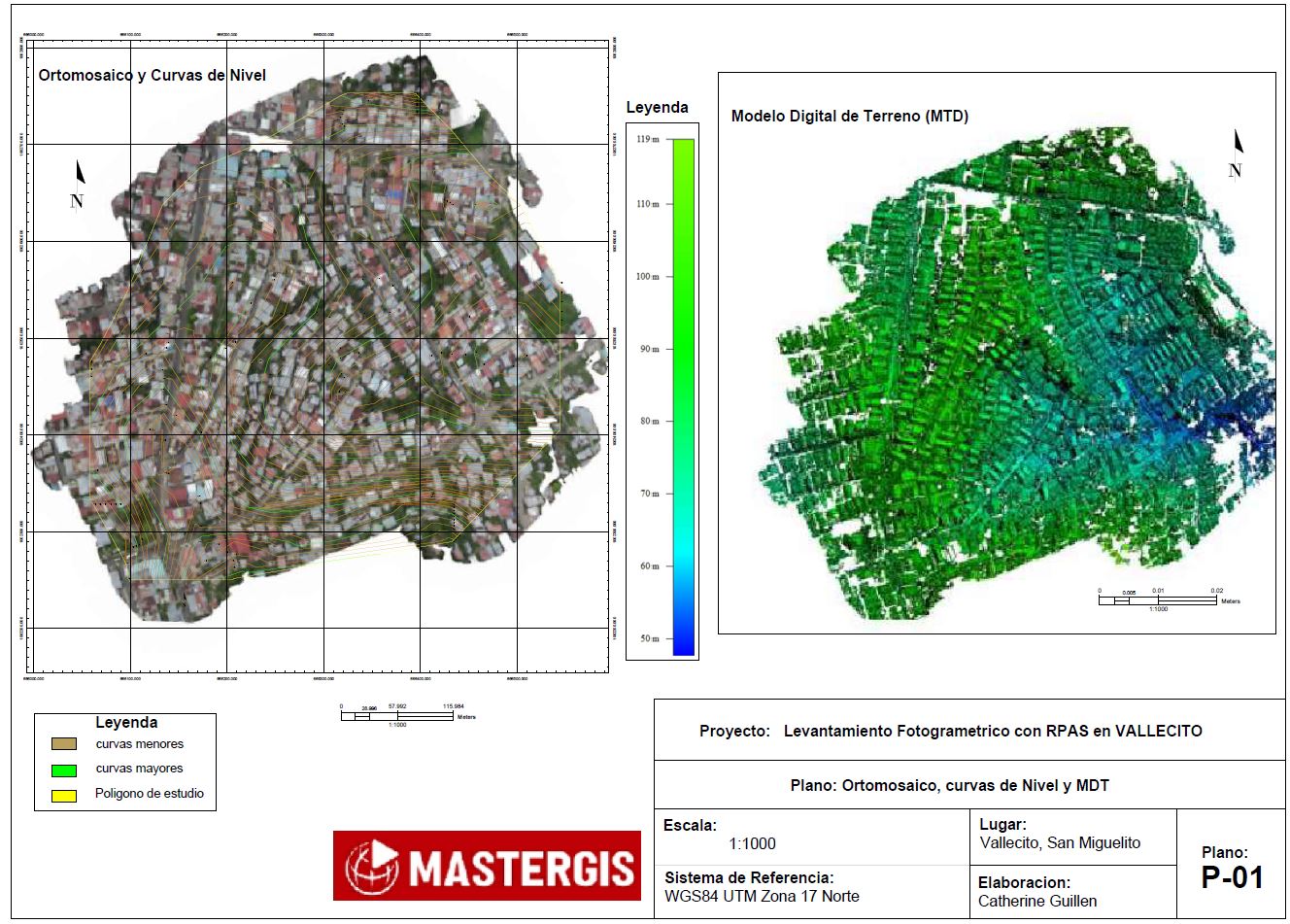The width and height of the screenshot is (1290, 924).
Task: Click the yellow Poligono de estudio symbol
Action: [x=64, y=795]
